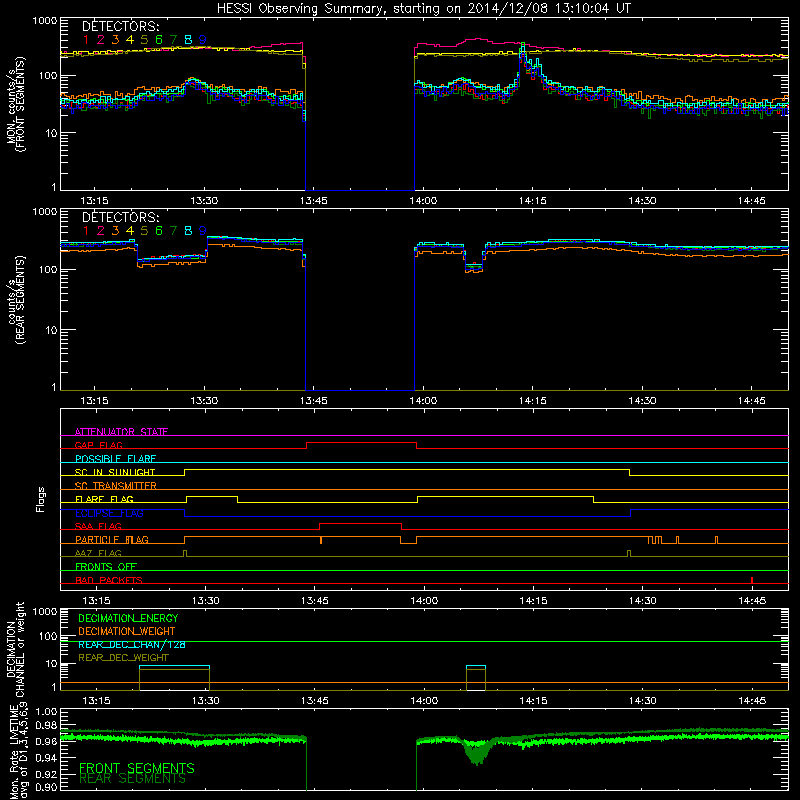Click the DECIMATION_ENERGY legend entry
Screen dimensions: 800x800
pyautogui.click(x=128, y=618)
